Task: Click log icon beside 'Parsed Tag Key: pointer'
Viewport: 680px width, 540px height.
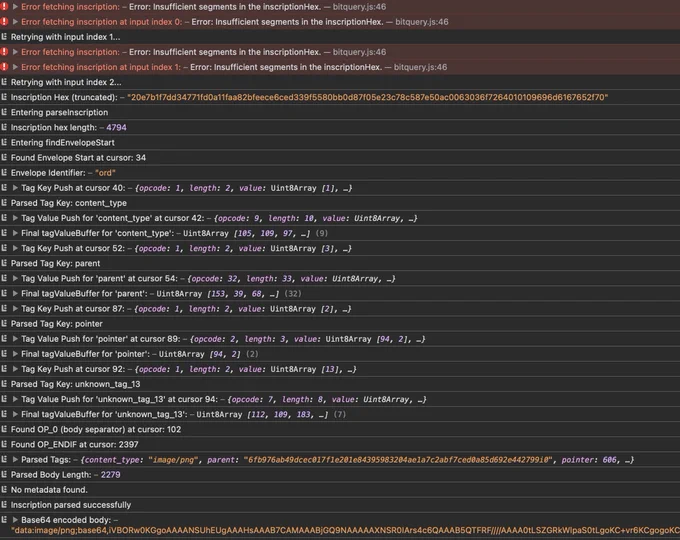Action: coord(4,323)
